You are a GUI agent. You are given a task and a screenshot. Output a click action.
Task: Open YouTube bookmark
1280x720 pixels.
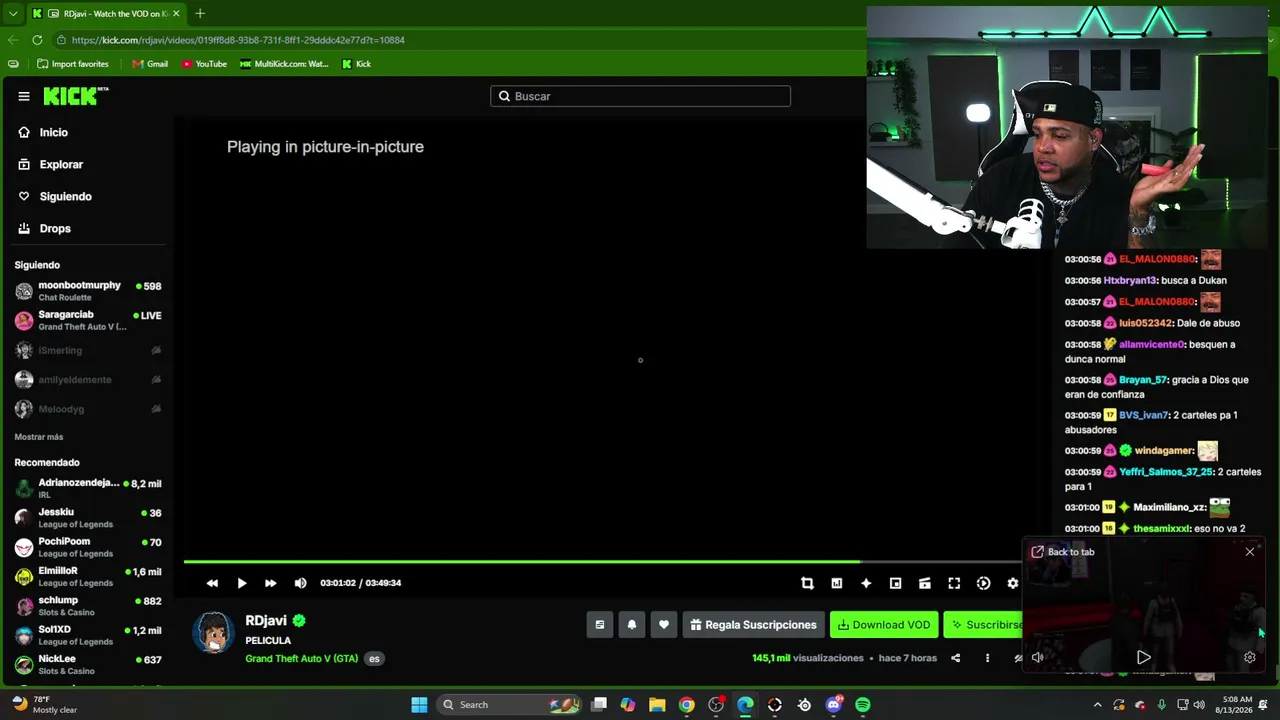204,64
